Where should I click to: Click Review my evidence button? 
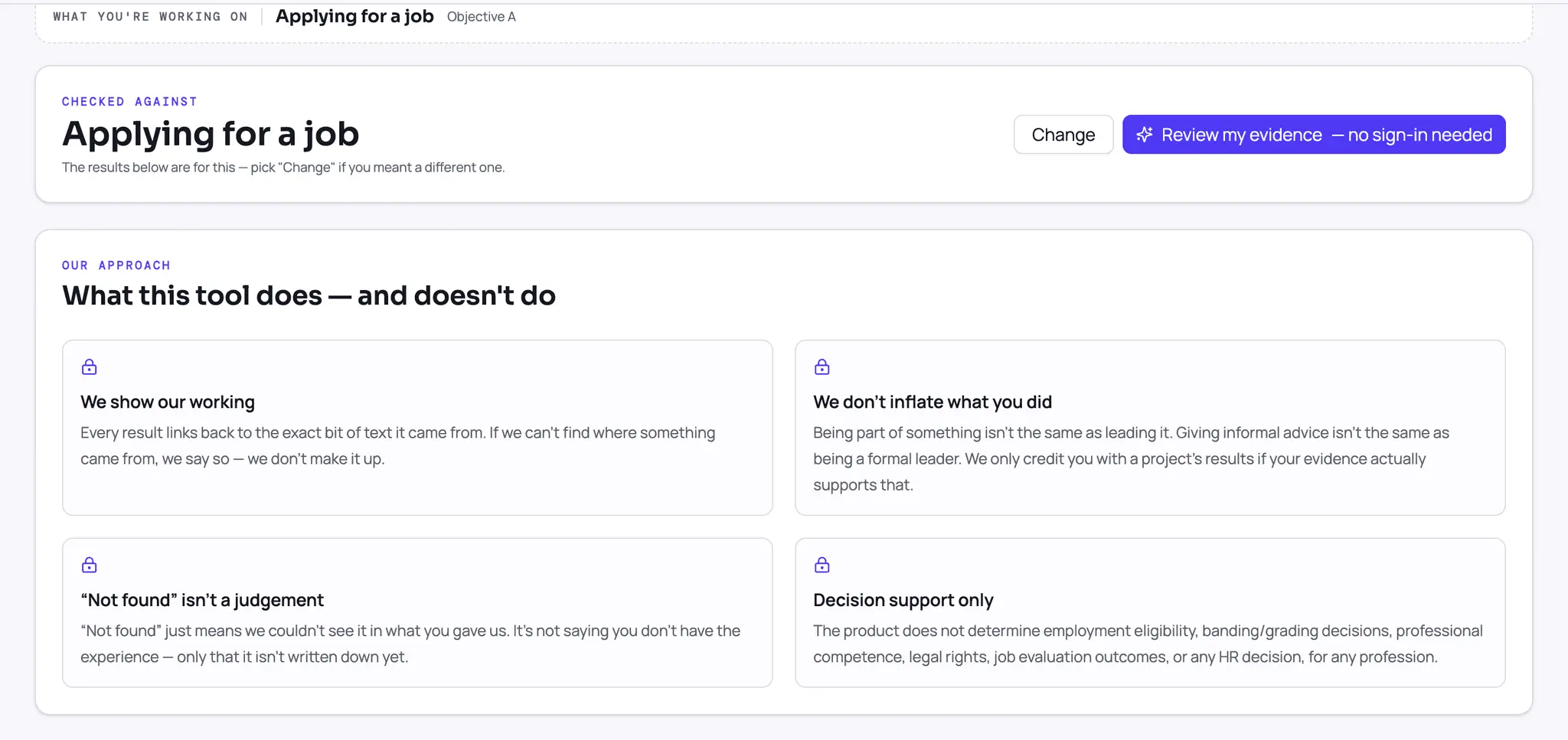click(1314, 135)
